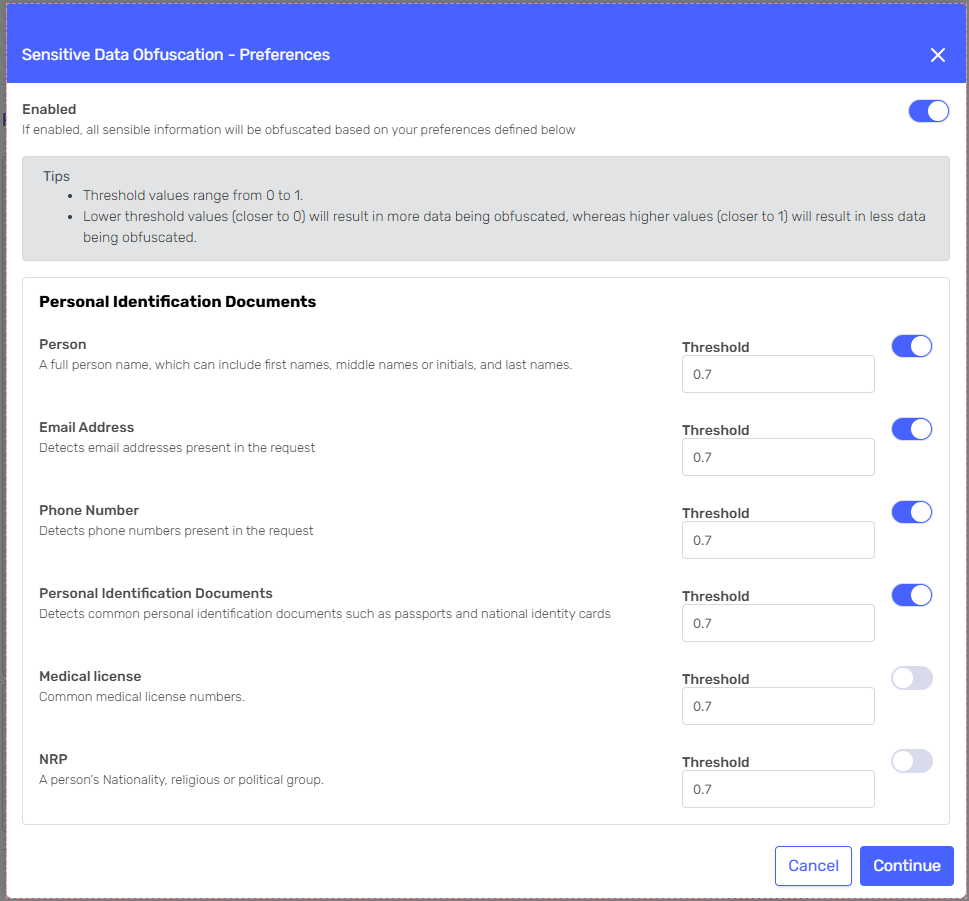The height and width of the screenshot is (901, 969).
Task: Disable Personal Identification Documents detection toggle
Action: 911,595
